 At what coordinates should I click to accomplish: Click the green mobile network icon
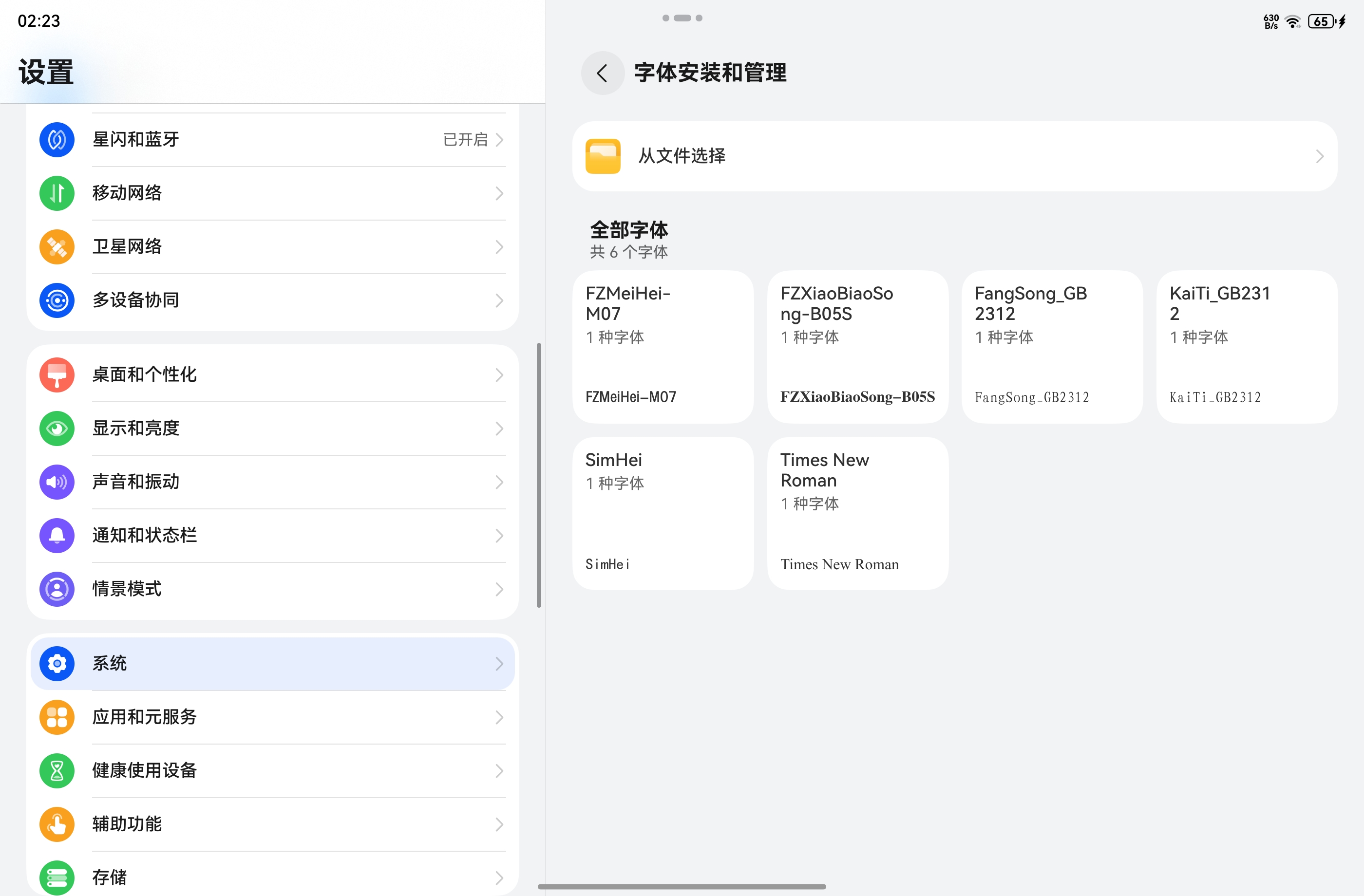(x=57, y=193)
